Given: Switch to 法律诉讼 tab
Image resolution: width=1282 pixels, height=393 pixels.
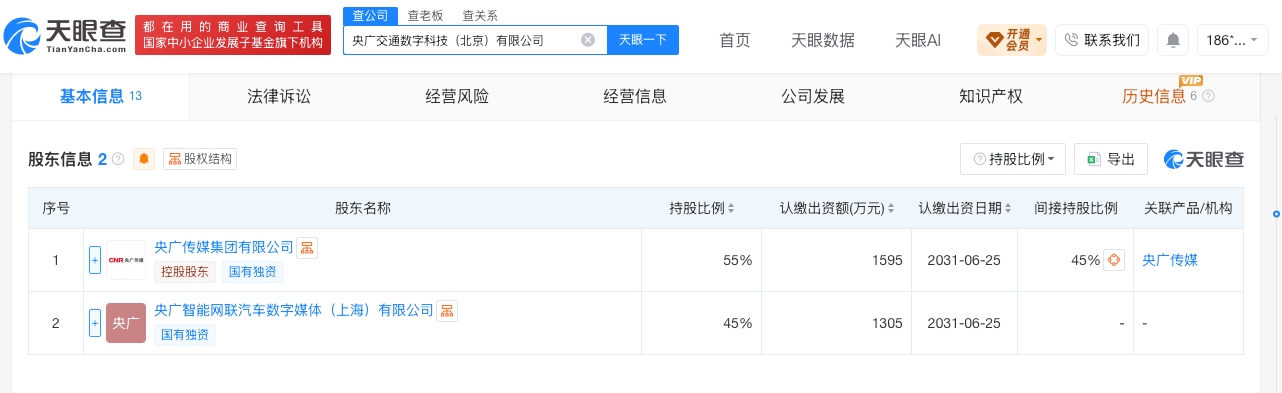Looking at the screenshot, I should [x=279, y=97].
